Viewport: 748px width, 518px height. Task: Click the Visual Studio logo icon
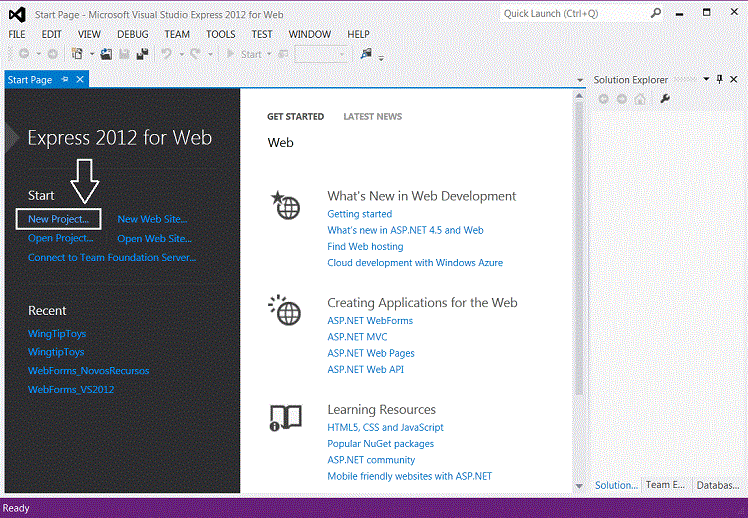tap(18, 15)
